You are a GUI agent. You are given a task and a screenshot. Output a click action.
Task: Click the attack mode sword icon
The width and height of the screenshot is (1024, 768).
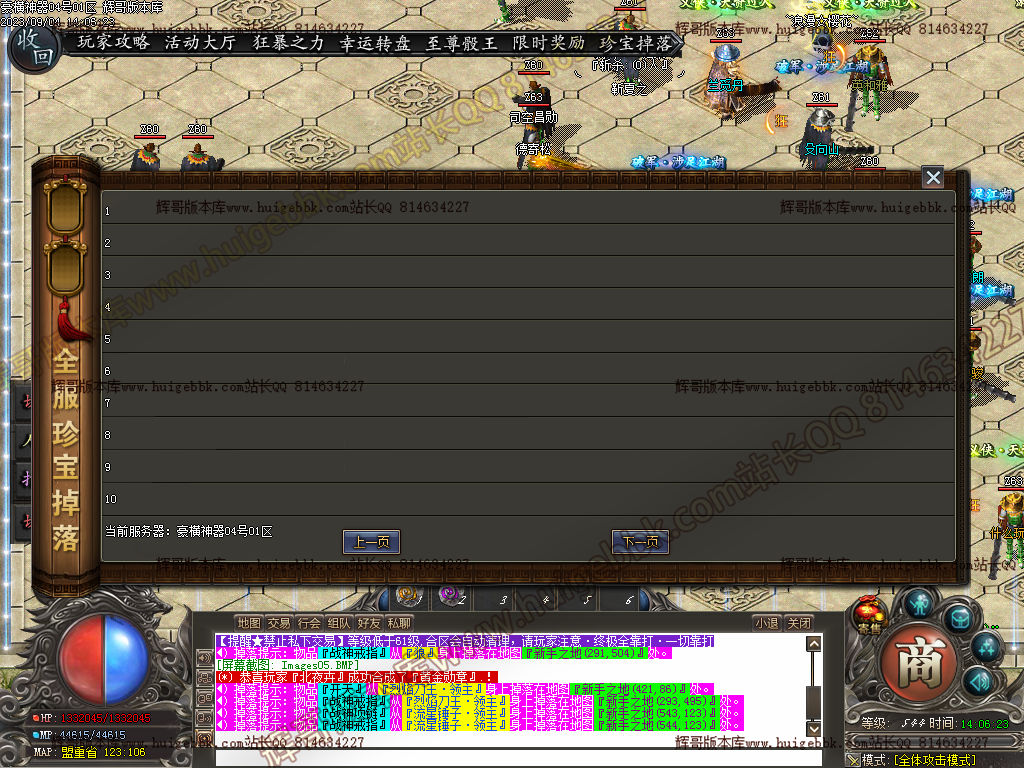[x=853, y=760]
